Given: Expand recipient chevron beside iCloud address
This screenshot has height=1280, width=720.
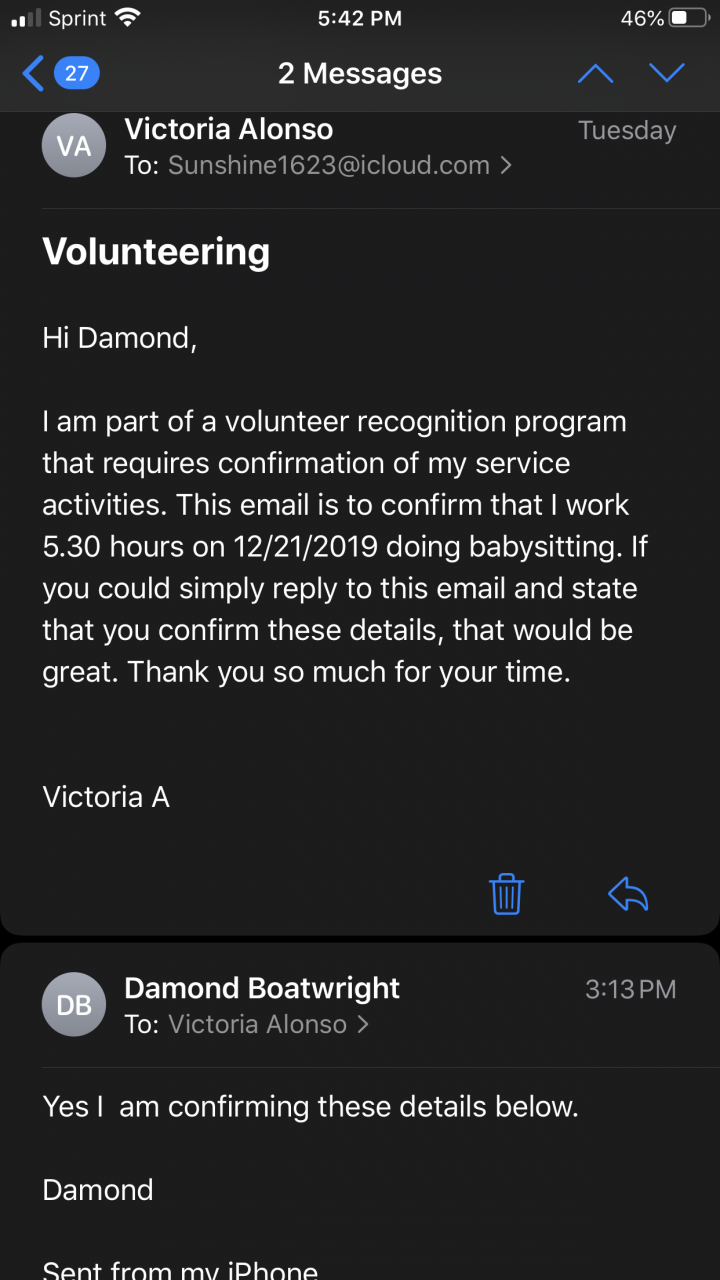Looking at the screenshot, I should pyautogui.click(x=506, y=165).
